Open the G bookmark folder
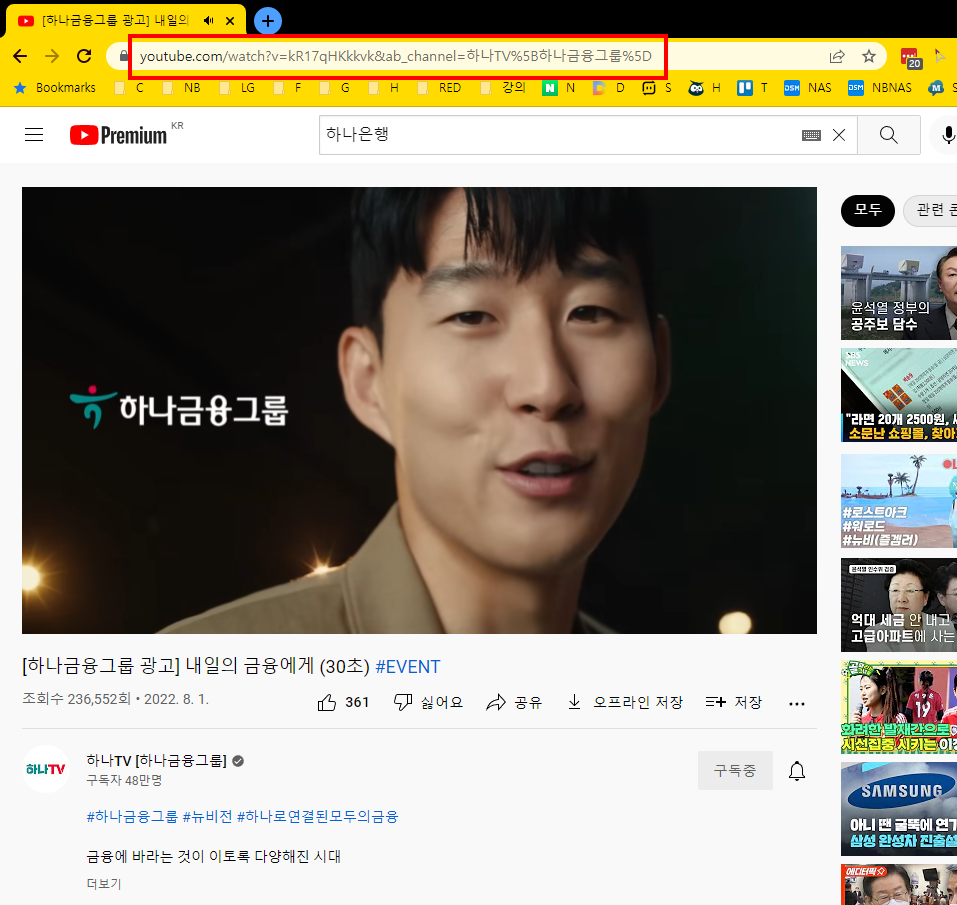This screenshot has width=957, height=905. coord(334,88)
